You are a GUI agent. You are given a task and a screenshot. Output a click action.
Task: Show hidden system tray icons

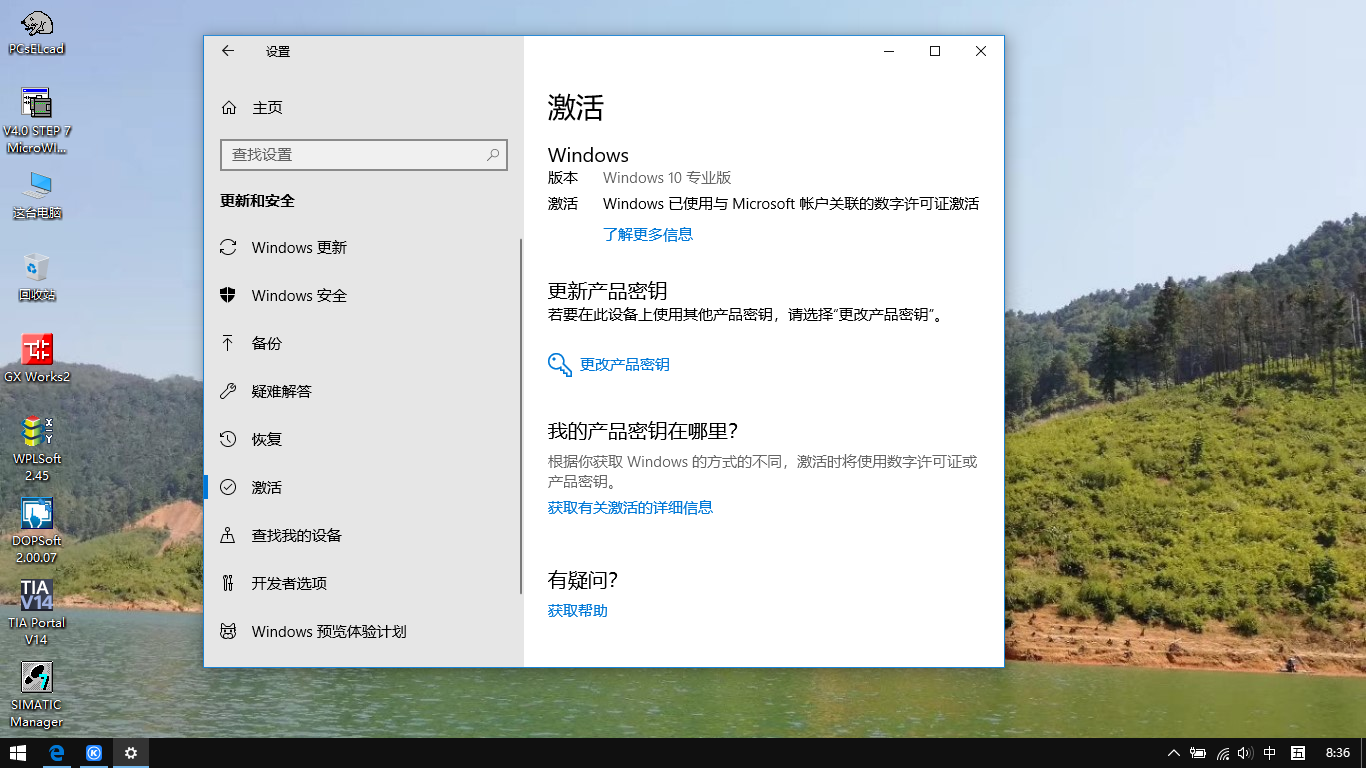tap(1173, 753)
